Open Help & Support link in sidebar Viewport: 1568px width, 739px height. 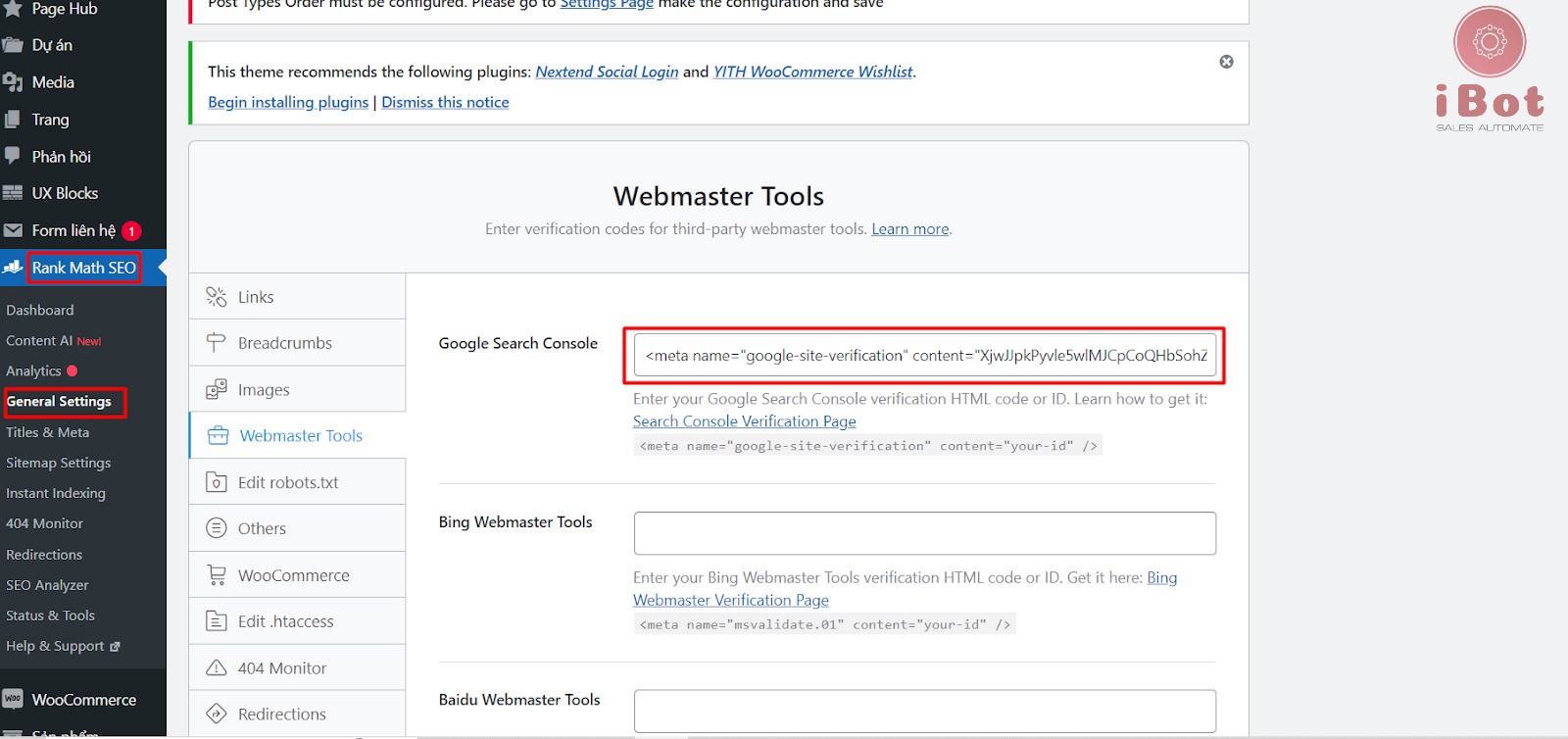pyautogui.click(x=55, y=646)
